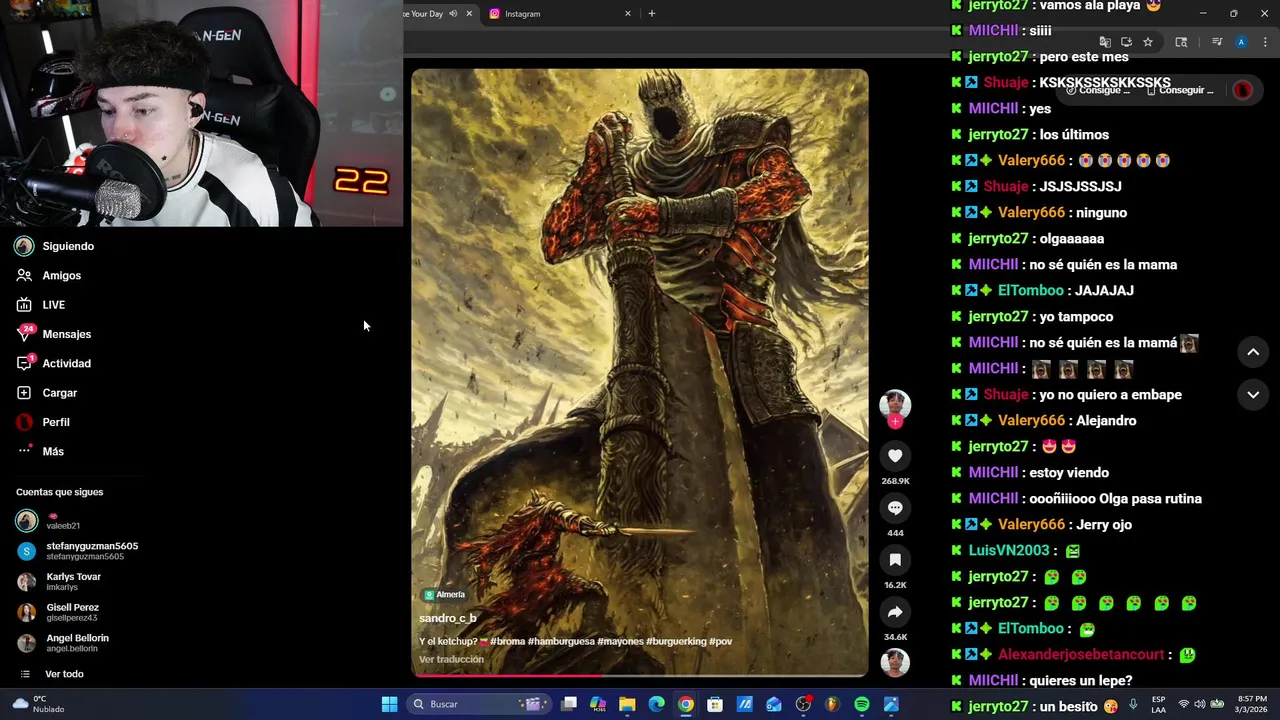This screenshot has width=1280, height=720.
Task: Open the Siguiendo feed in sidebar
Action: pyautogui.click(x=55, y=246)
